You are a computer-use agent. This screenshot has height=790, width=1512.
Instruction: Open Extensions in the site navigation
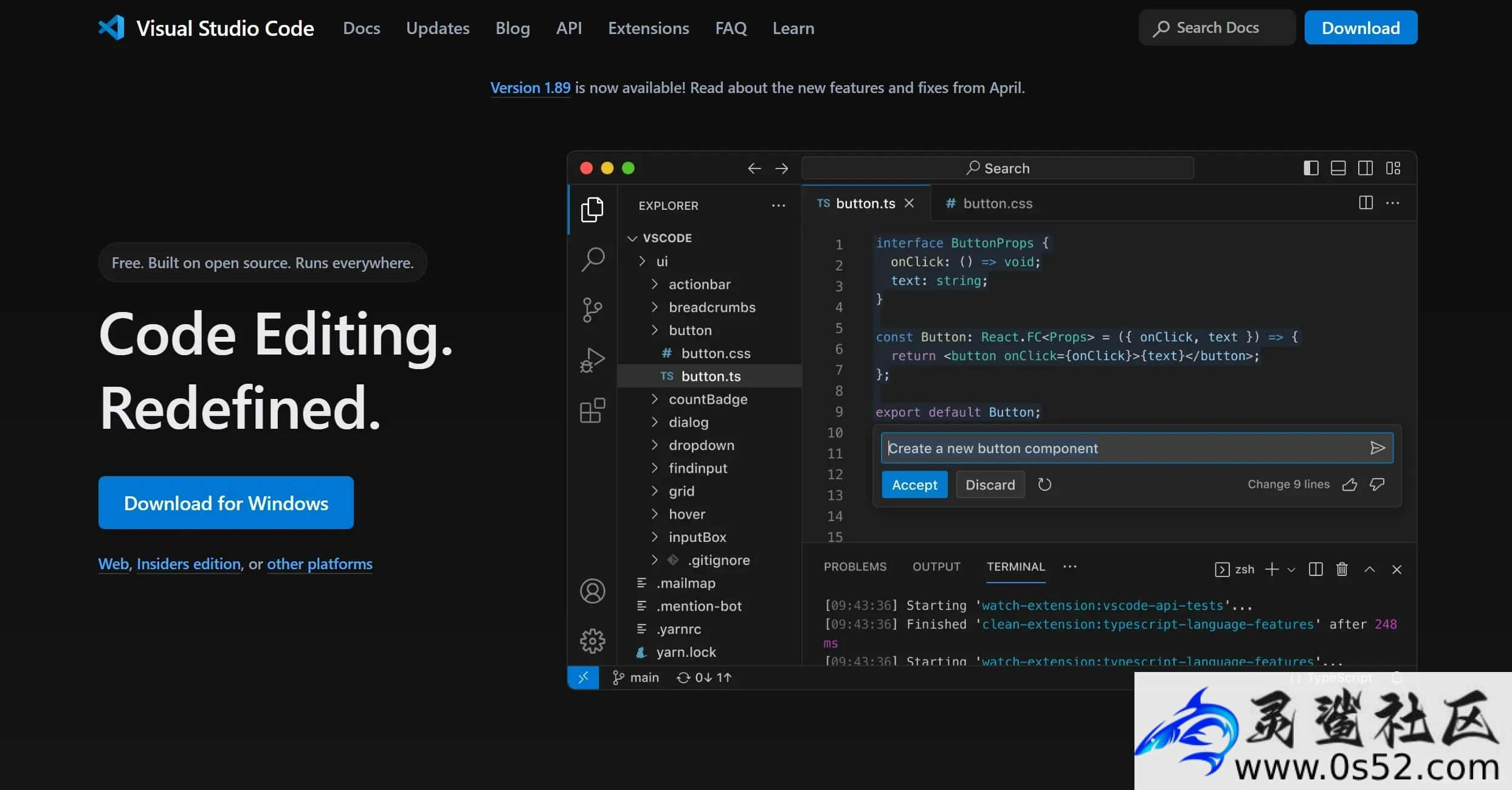(648, 28)
